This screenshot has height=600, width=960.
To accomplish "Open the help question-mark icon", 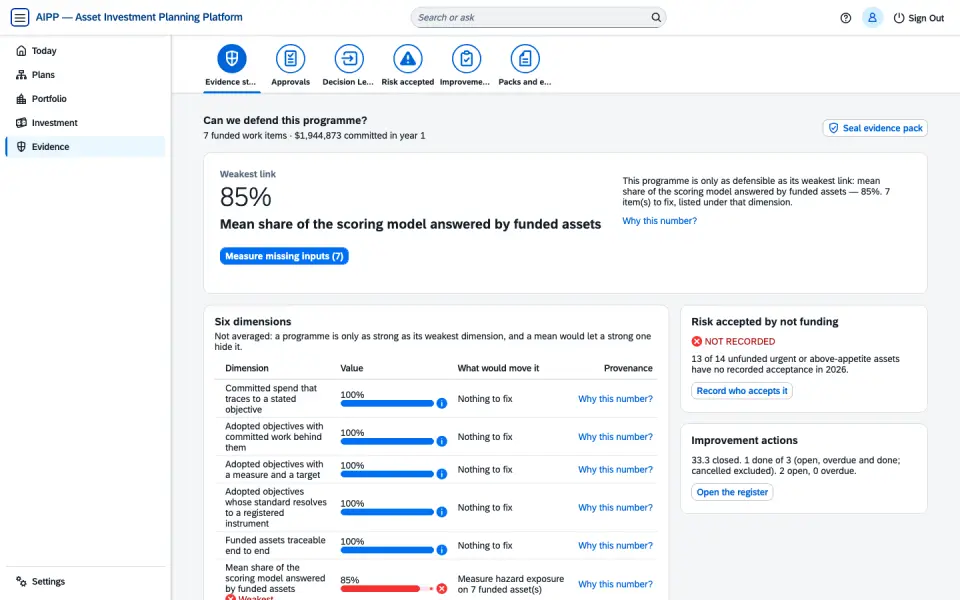I will point(846,18).
